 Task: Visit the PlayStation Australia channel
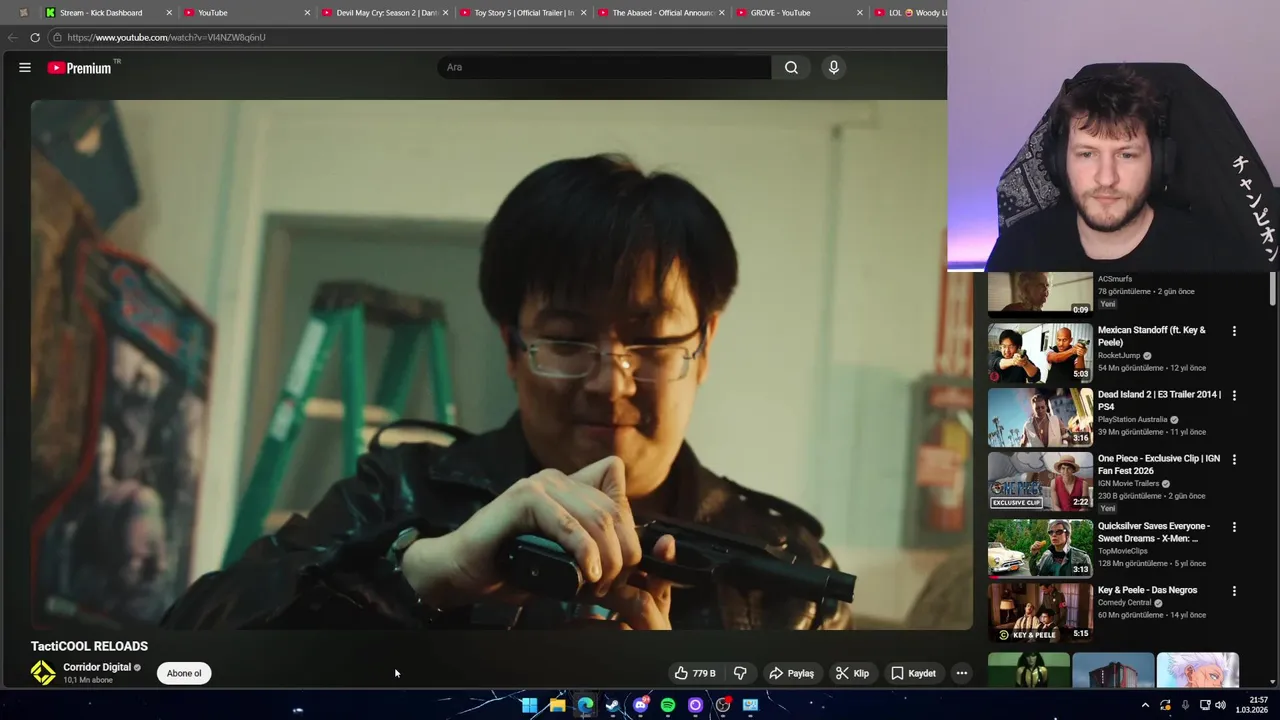[x=1132, y=420]
